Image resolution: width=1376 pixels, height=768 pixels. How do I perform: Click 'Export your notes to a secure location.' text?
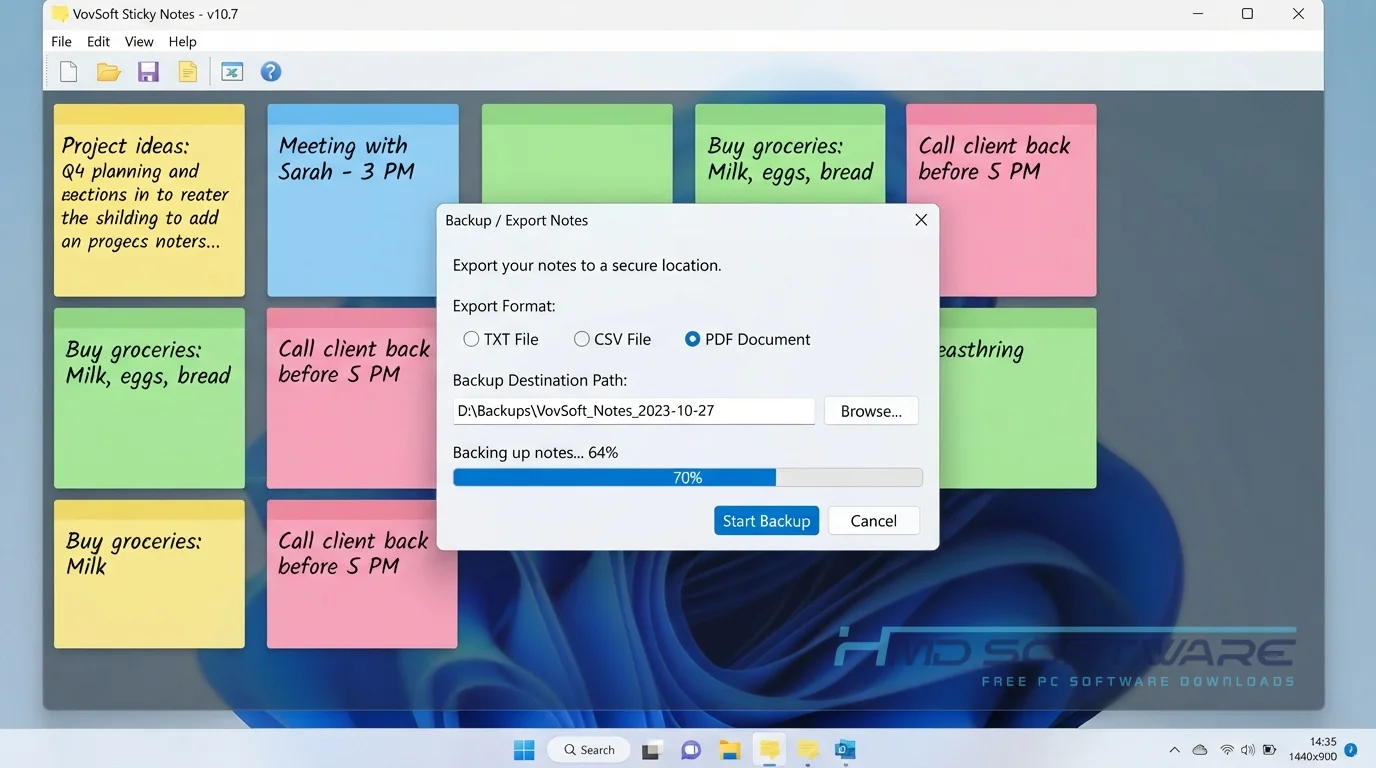tap(587, 266)
